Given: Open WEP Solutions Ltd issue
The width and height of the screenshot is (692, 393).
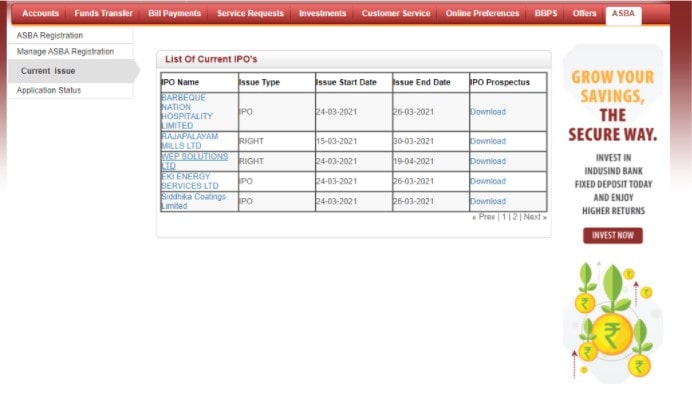Looking at the screenshot, I should [195, 161].
